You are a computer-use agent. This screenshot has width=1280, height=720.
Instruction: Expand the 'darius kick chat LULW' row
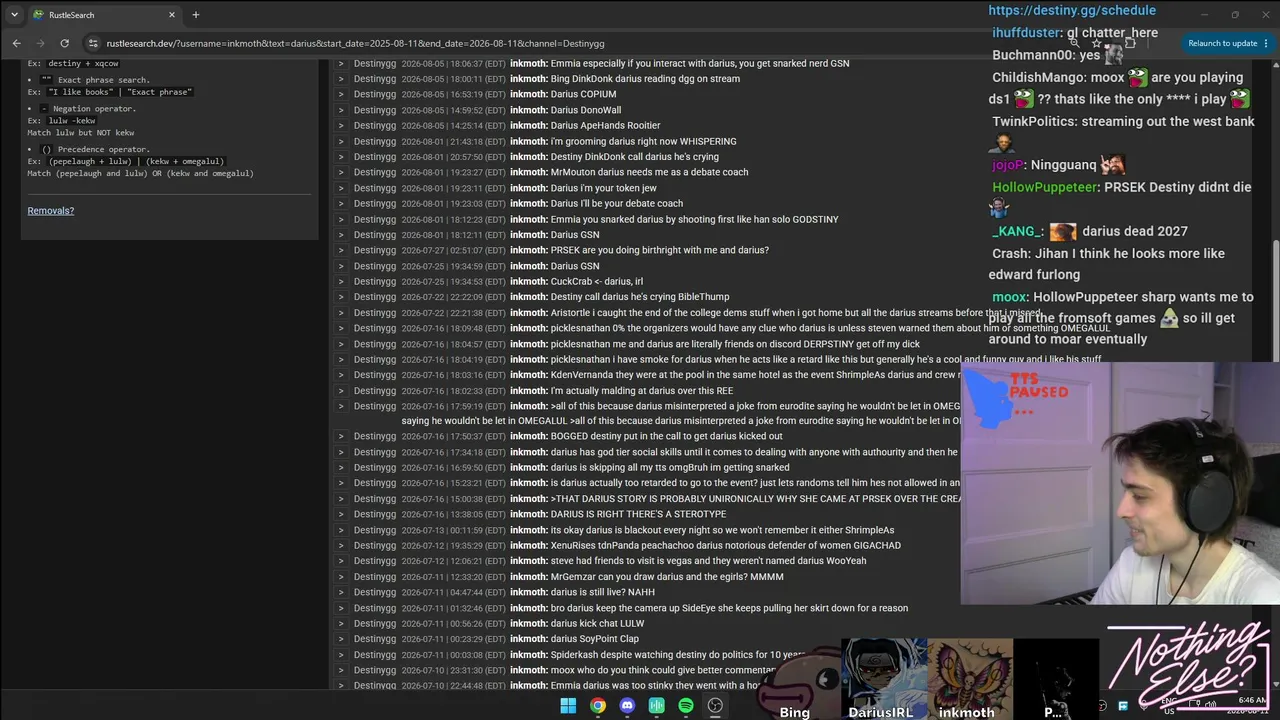[x=340, y=624]
